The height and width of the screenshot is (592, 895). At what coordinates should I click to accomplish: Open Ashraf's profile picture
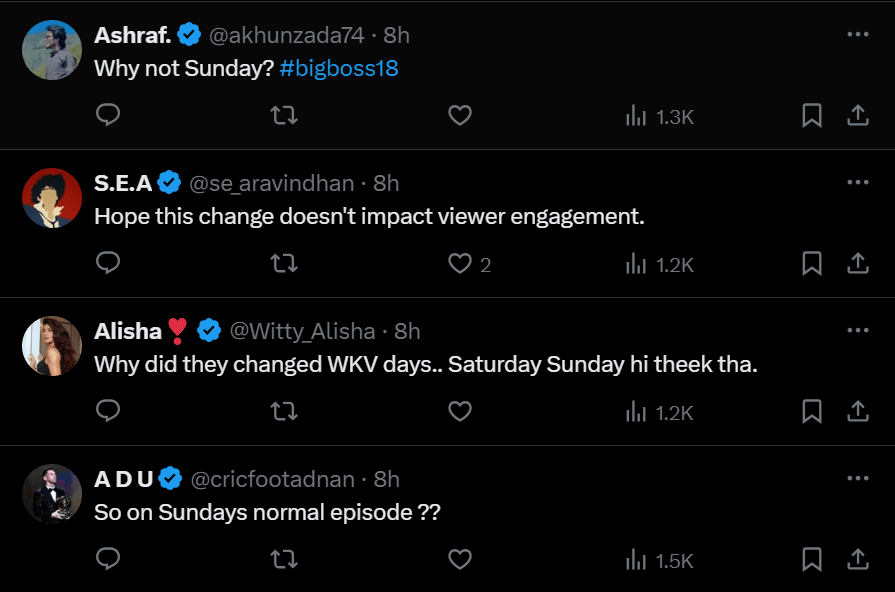tap(52, 50)
